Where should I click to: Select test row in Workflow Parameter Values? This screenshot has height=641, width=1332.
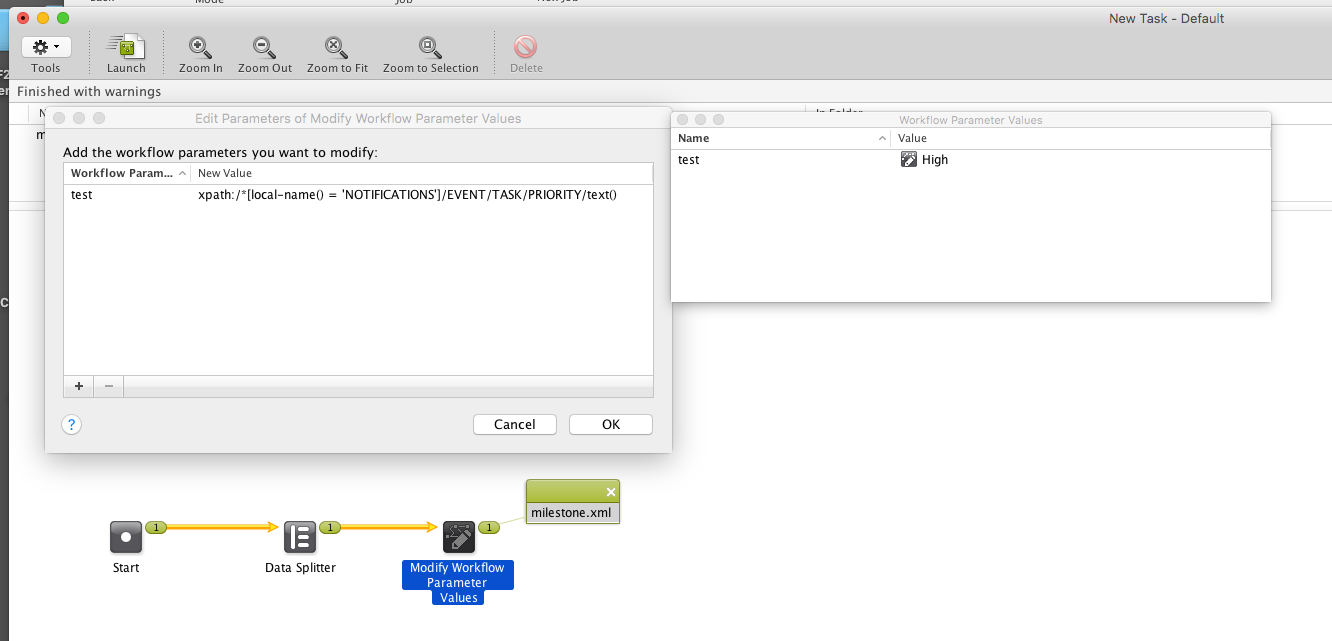[971, 160]
